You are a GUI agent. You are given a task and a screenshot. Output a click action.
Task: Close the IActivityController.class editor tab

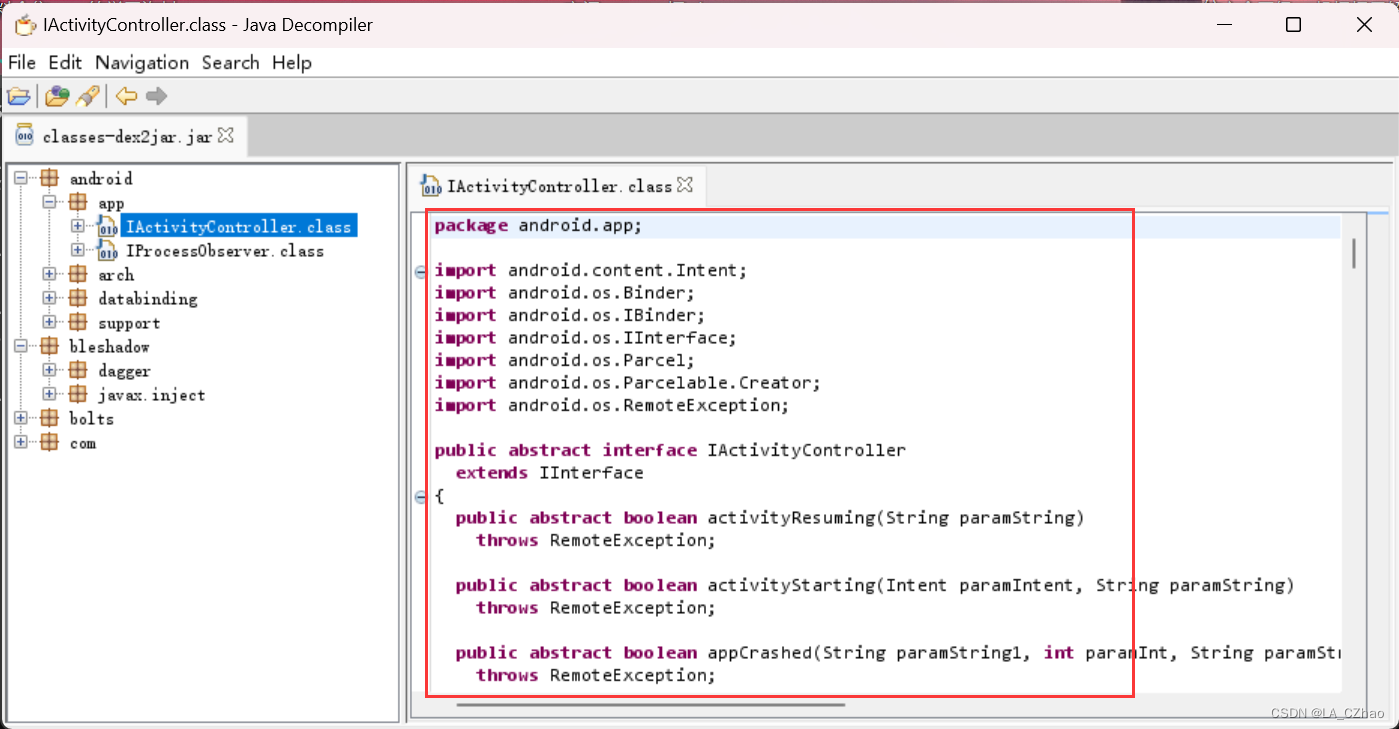pyautogui.click(x=685, y=185)
